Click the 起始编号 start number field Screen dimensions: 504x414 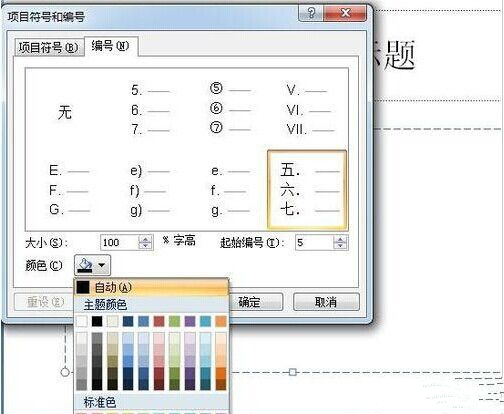pos(314,242)
